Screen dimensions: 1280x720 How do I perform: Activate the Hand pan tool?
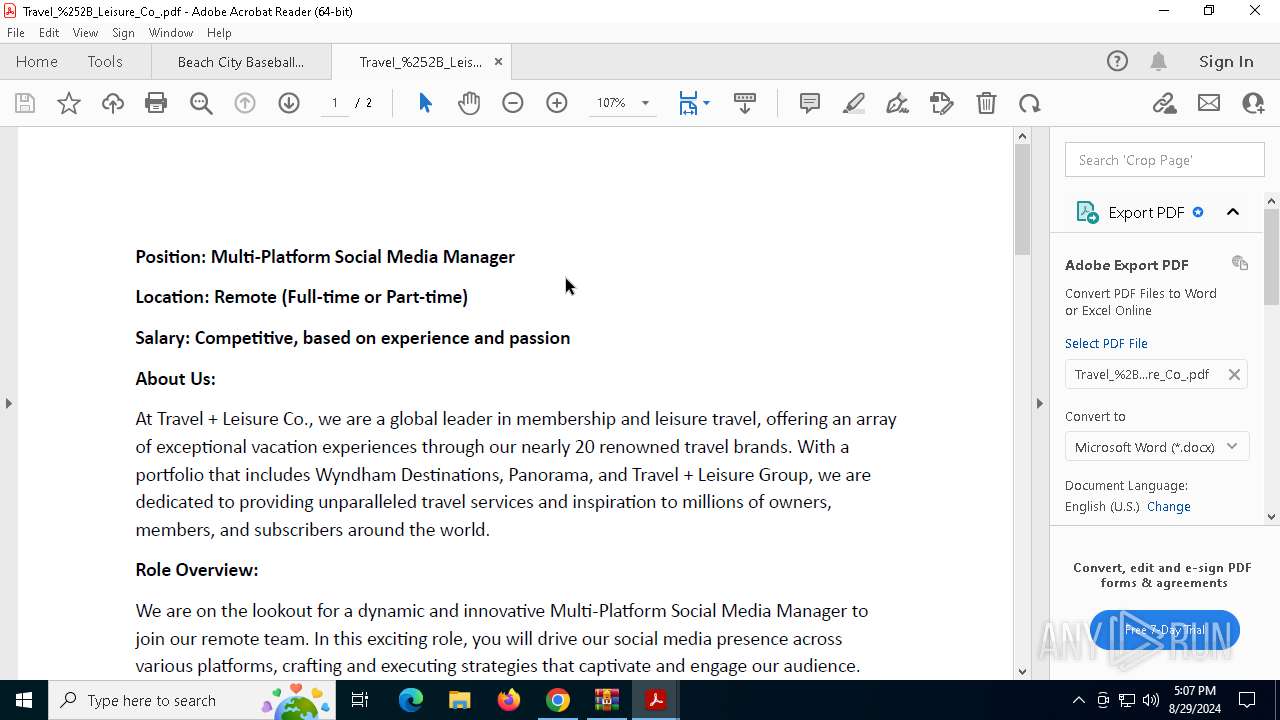click(x=469, y=103)
